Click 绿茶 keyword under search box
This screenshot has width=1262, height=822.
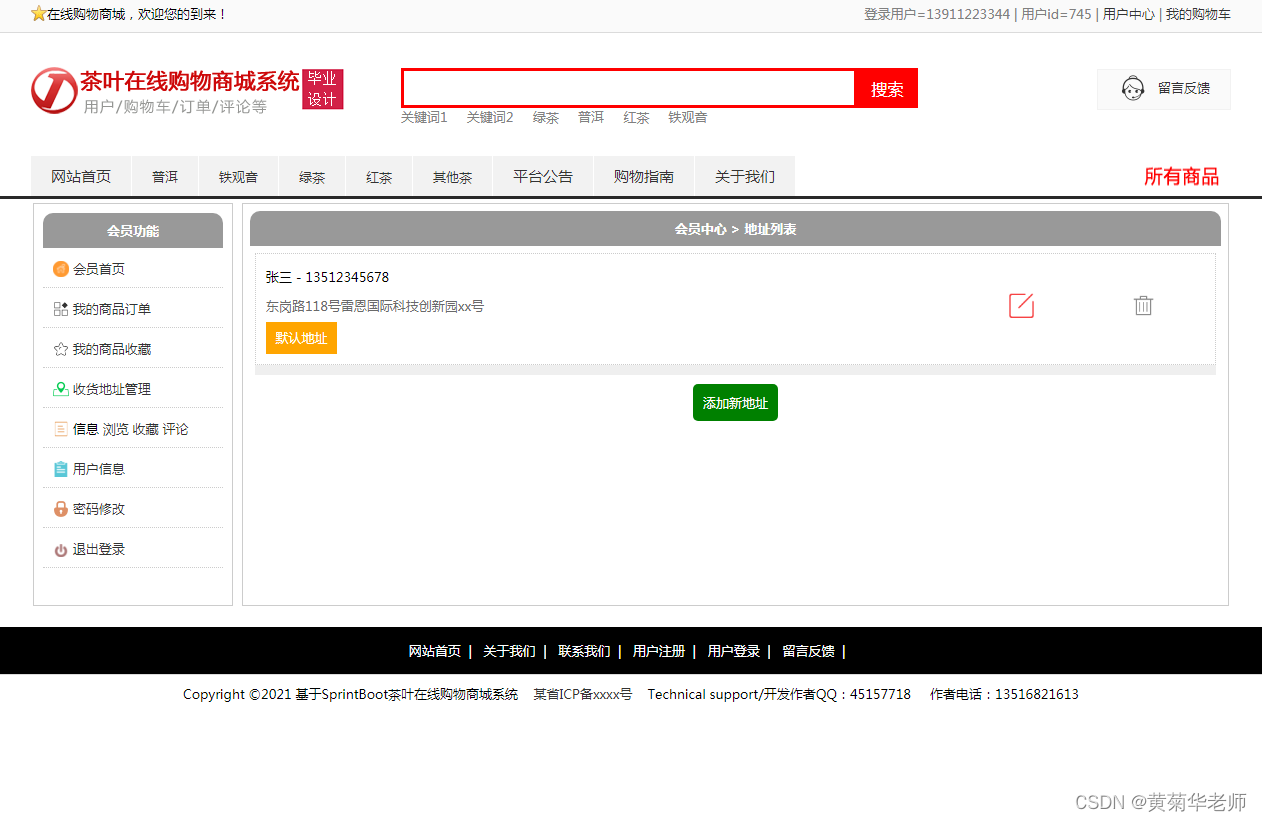(x=546, y=117)
